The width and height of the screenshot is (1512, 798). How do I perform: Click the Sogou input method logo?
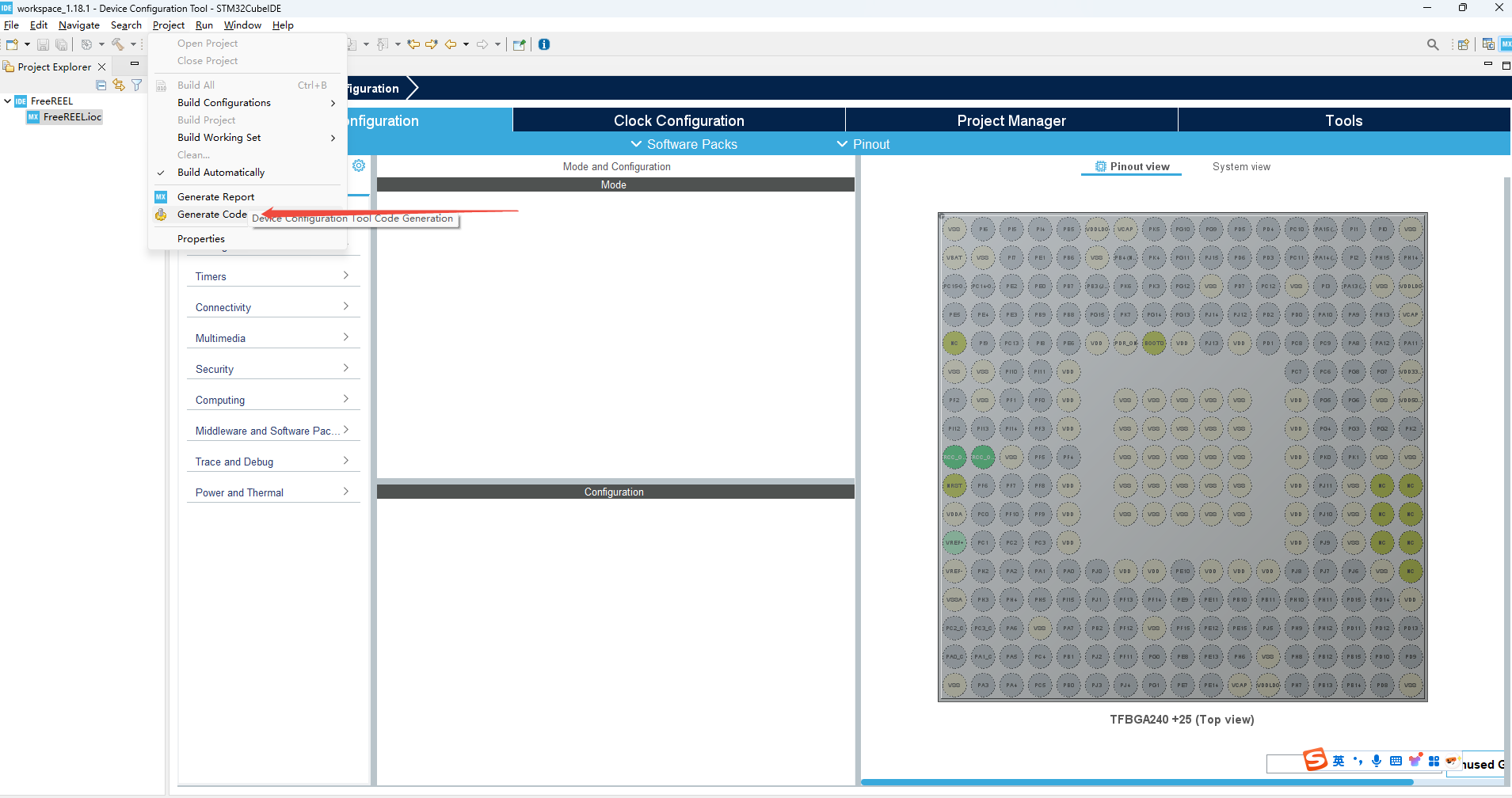(1315, 760)
